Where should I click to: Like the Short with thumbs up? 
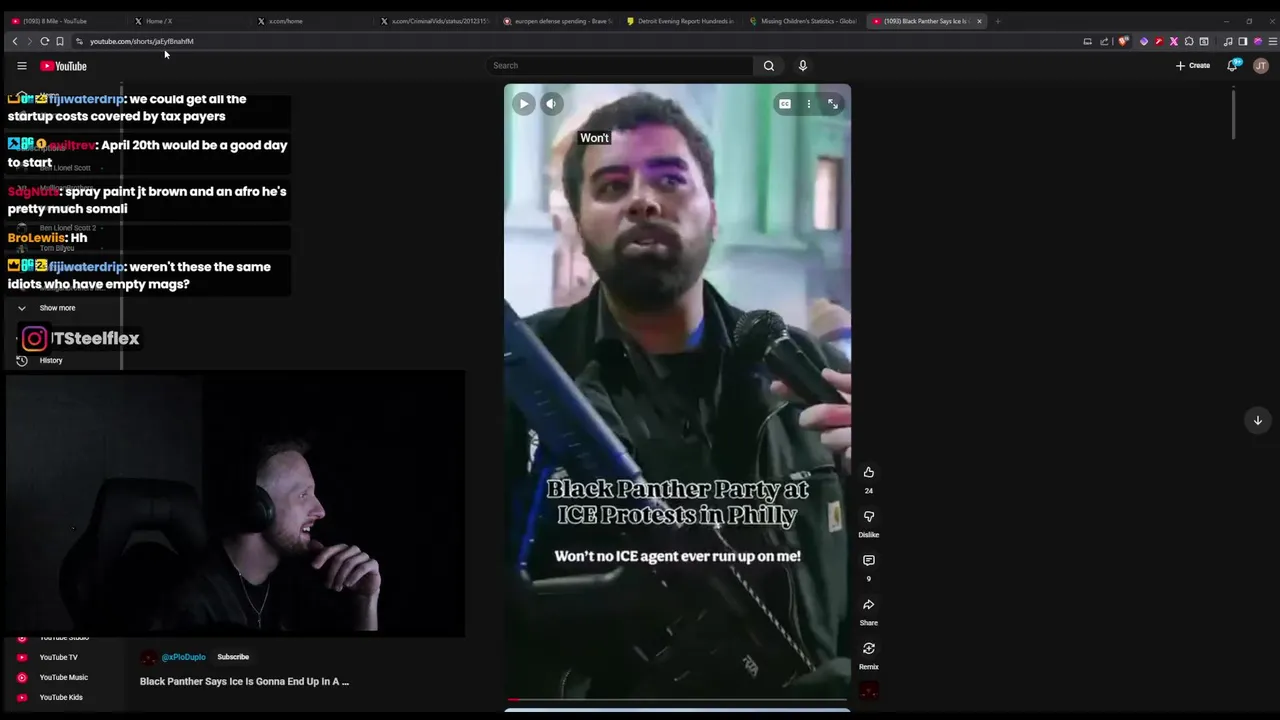coord(868,472)
